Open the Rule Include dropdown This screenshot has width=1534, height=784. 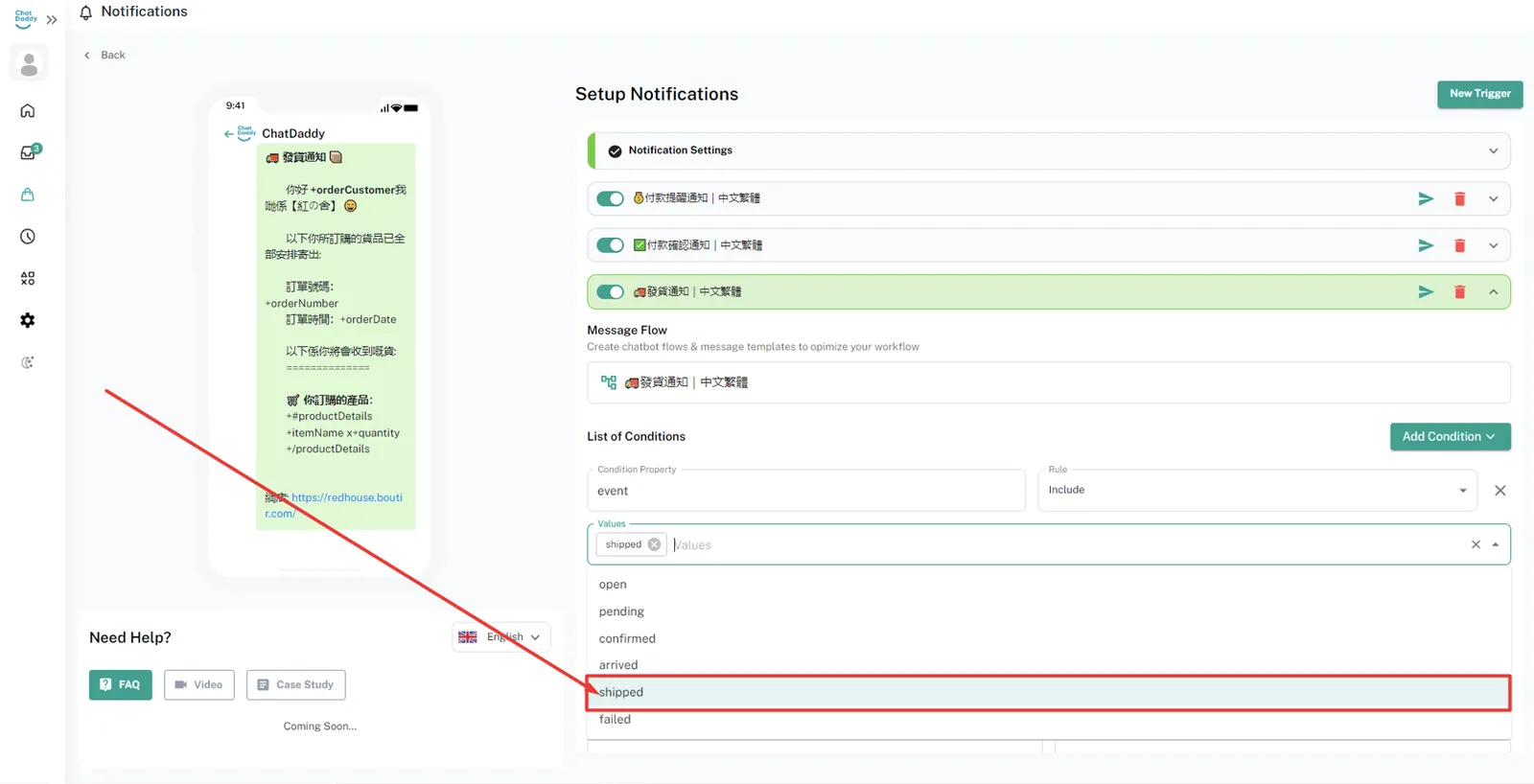click(1257, 490)
